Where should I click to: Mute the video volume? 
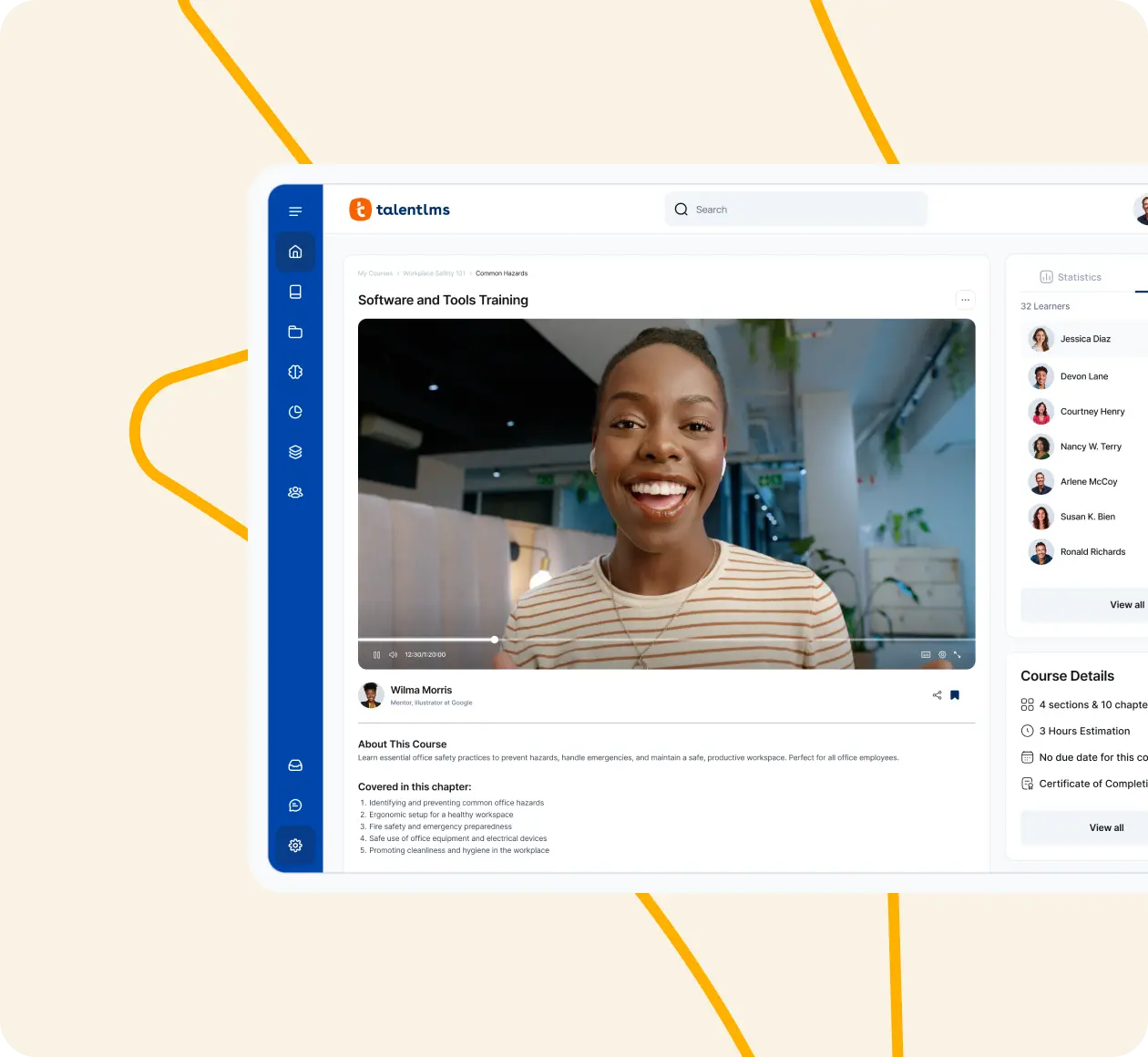coord(393,655)
